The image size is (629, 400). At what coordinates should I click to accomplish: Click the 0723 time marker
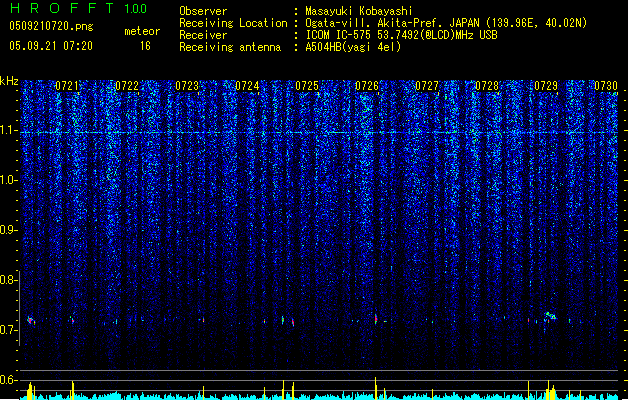point(187,86)
